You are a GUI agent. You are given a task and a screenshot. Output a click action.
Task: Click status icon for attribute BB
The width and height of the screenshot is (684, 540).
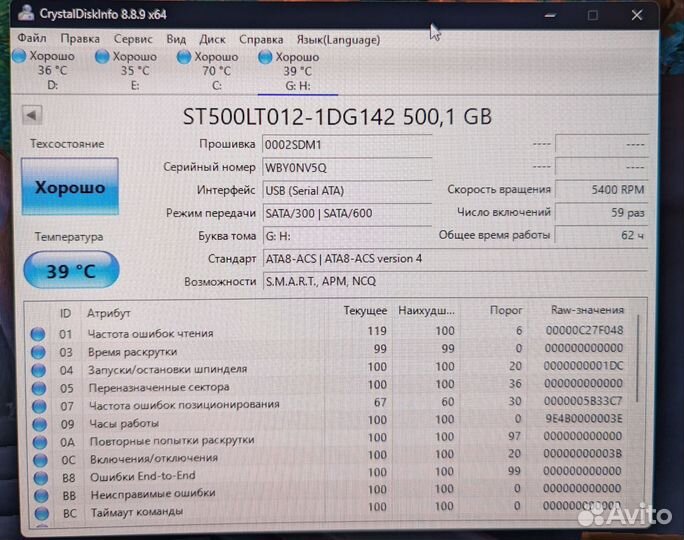pyautogui.click(x=41, y=496)
